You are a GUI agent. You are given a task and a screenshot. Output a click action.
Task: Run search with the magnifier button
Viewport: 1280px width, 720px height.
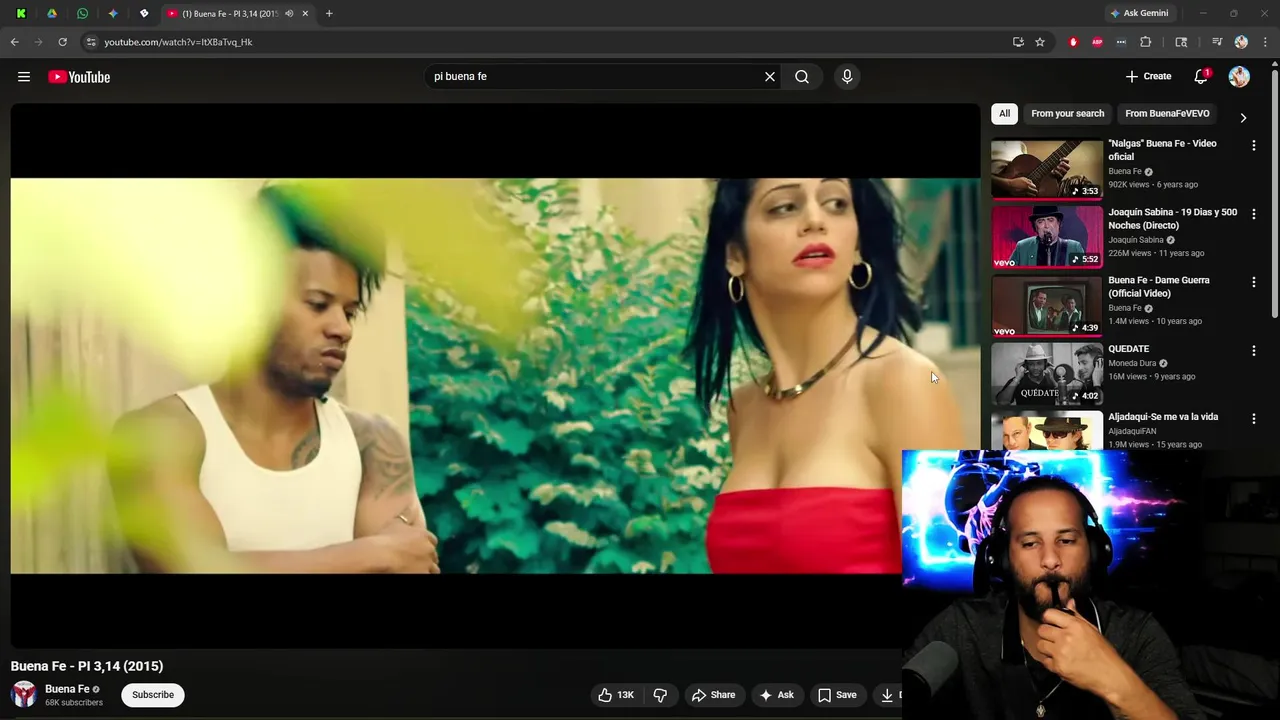tap(802, 77)
